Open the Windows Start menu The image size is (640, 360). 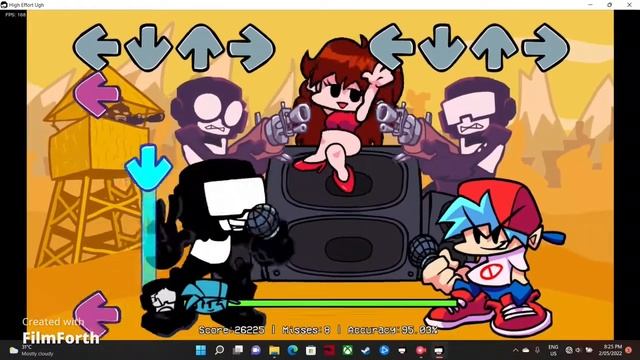tap(201, 350)
